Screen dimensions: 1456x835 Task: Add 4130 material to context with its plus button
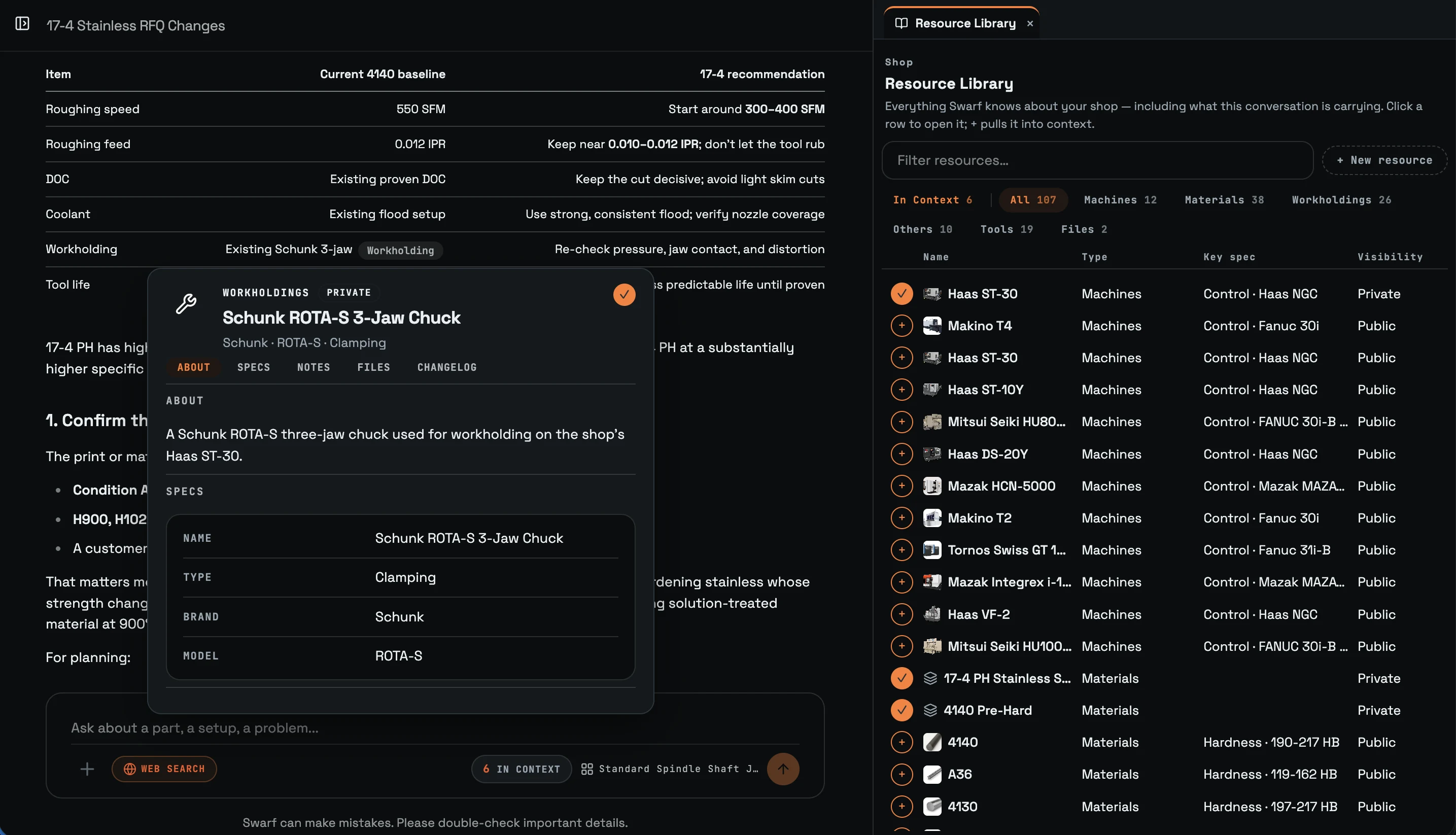(902, 807)
